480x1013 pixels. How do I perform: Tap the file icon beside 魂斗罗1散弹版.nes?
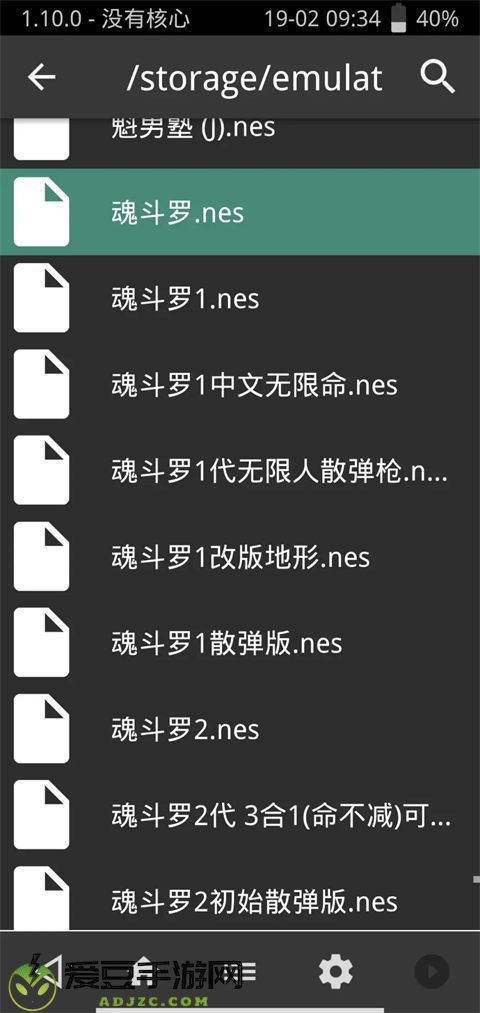click(x=41, y=643)
